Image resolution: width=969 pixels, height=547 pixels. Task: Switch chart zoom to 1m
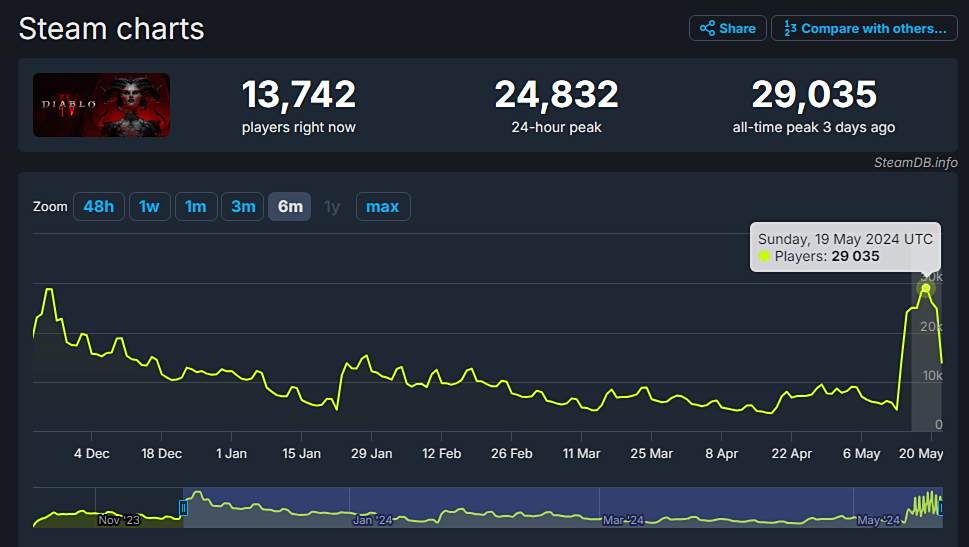pos(196,206)
